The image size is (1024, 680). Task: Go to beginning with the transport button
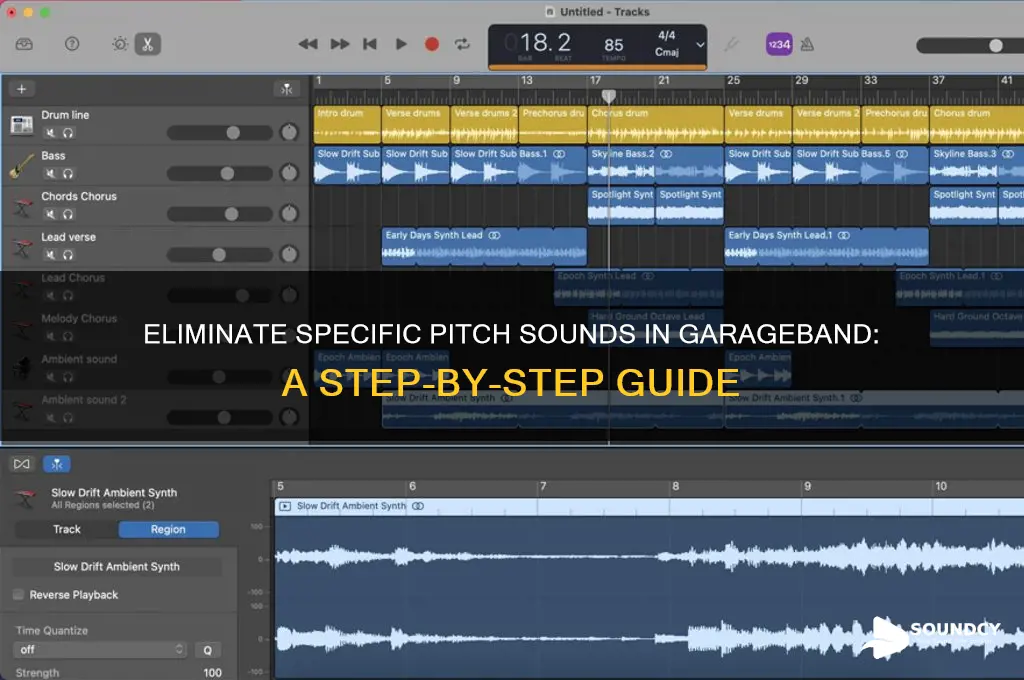(x=370, y=44)
